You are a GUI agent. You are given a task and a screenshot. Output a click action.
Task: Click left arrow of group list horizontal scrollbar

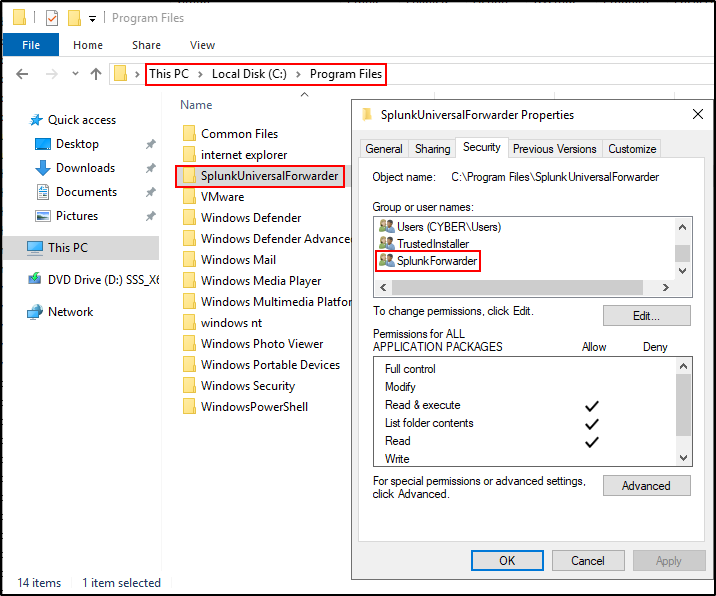(383, 287)
